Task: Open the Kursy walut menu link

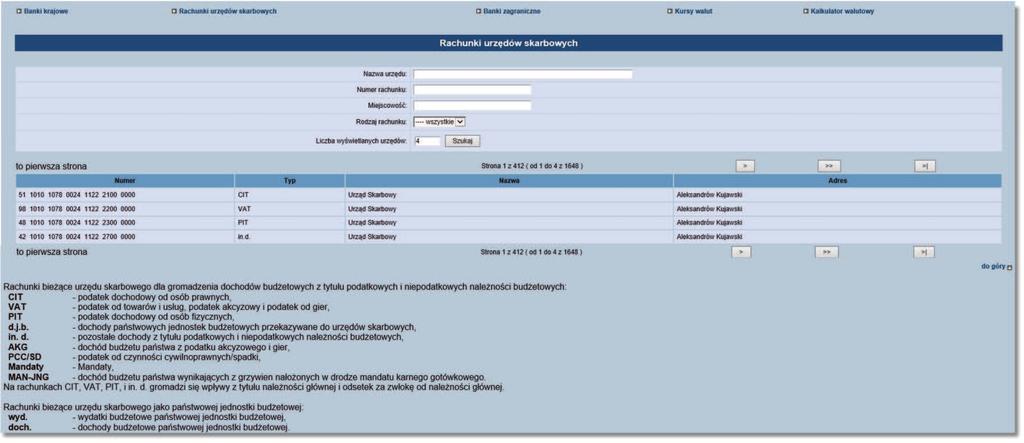Action: click(694, 11)
